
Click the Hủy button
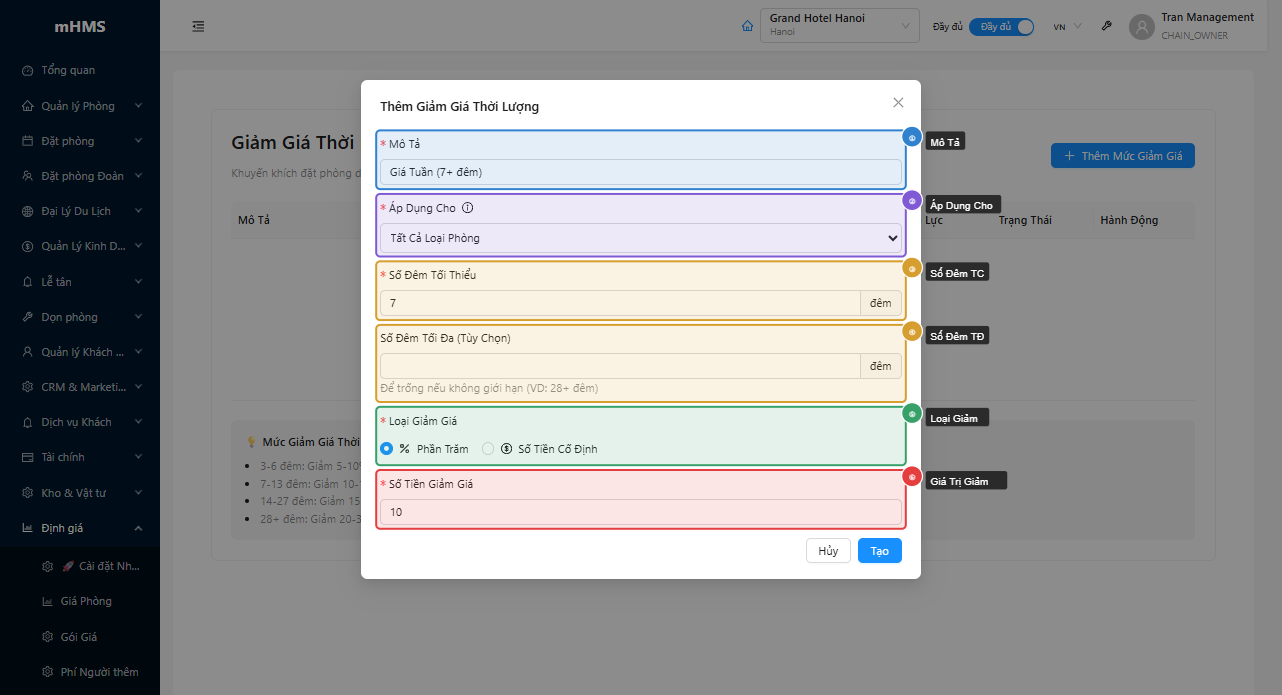(x=828, y=551)
